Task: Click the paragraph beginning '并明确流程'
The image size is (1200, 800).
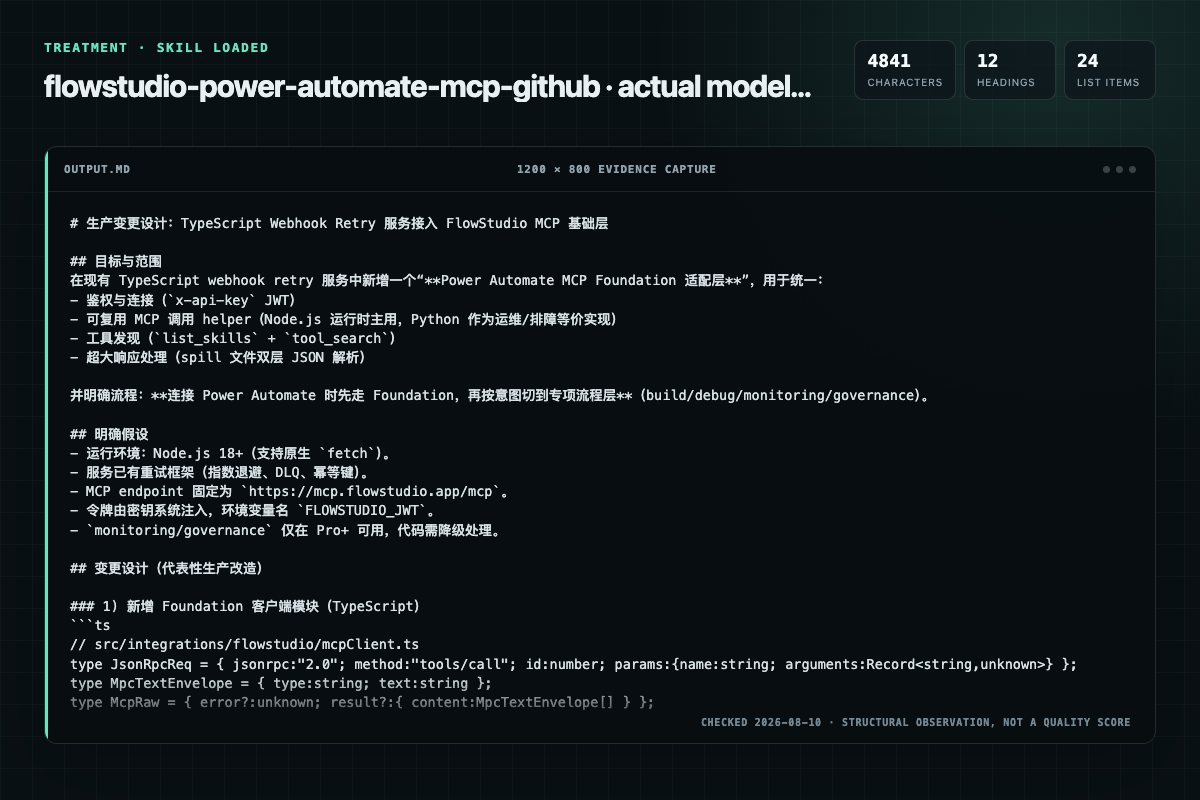Action: click(x=500, y=396)
